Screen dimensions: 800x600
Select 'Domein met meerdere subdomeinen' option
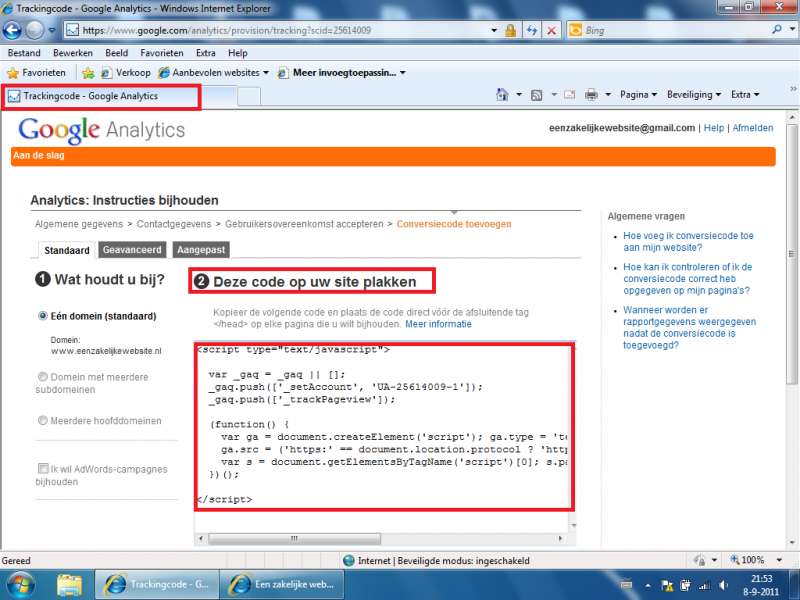[x=43, y=376]
